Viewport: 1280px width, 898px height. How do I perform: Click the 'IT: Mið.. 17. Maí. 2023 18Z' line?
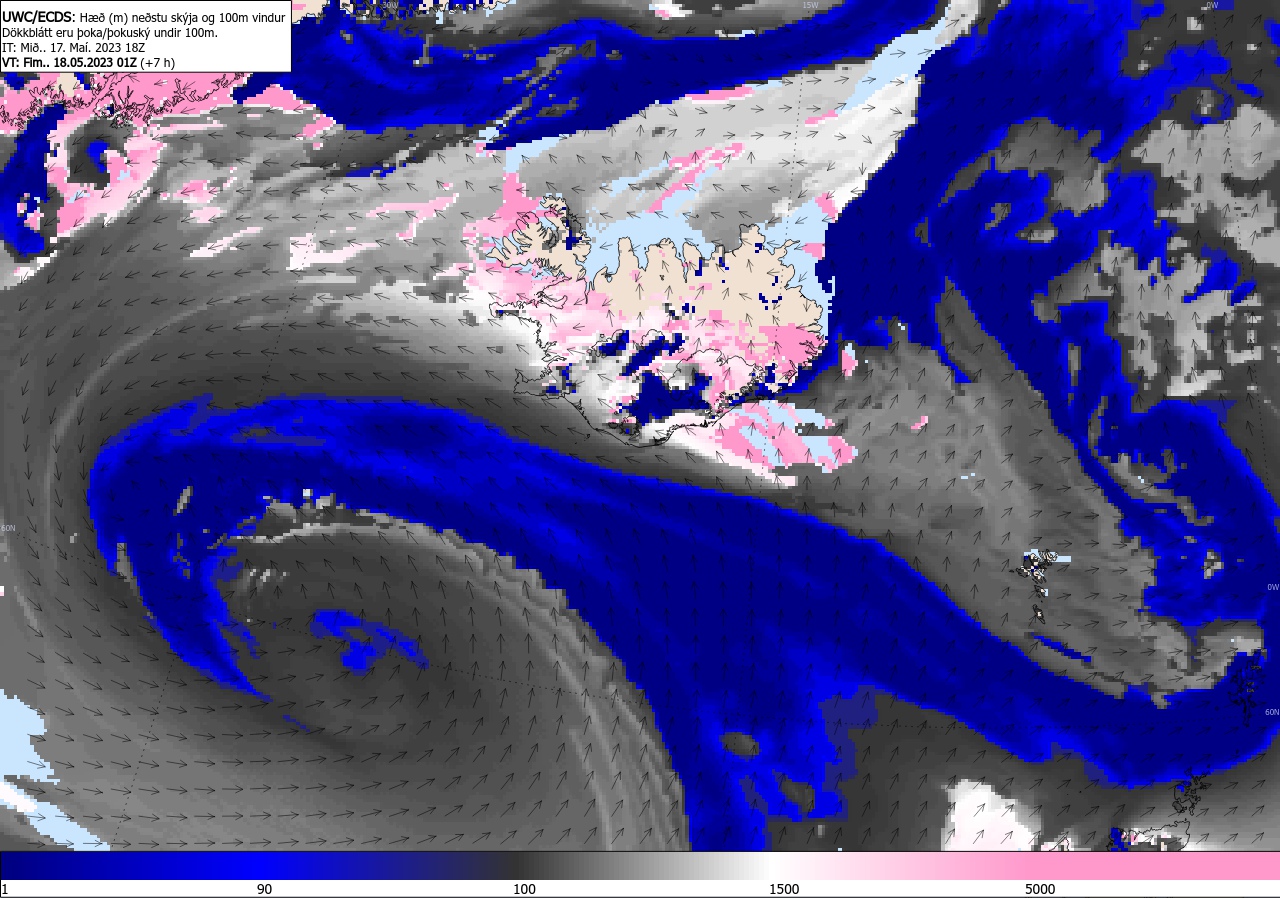pyautogui.click(x=74, y=47)
